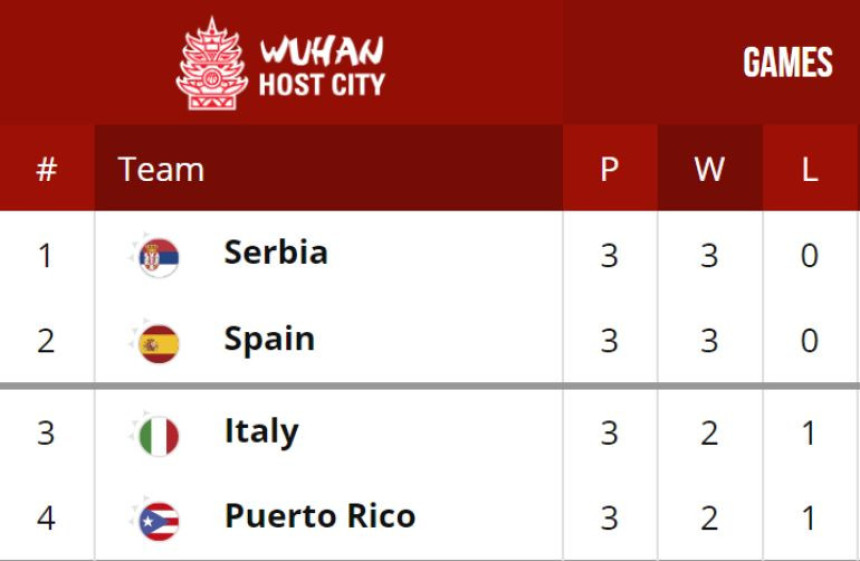860x561 pixels.
Task: Sort by the L losses column
Action: [x=811, y=168]
